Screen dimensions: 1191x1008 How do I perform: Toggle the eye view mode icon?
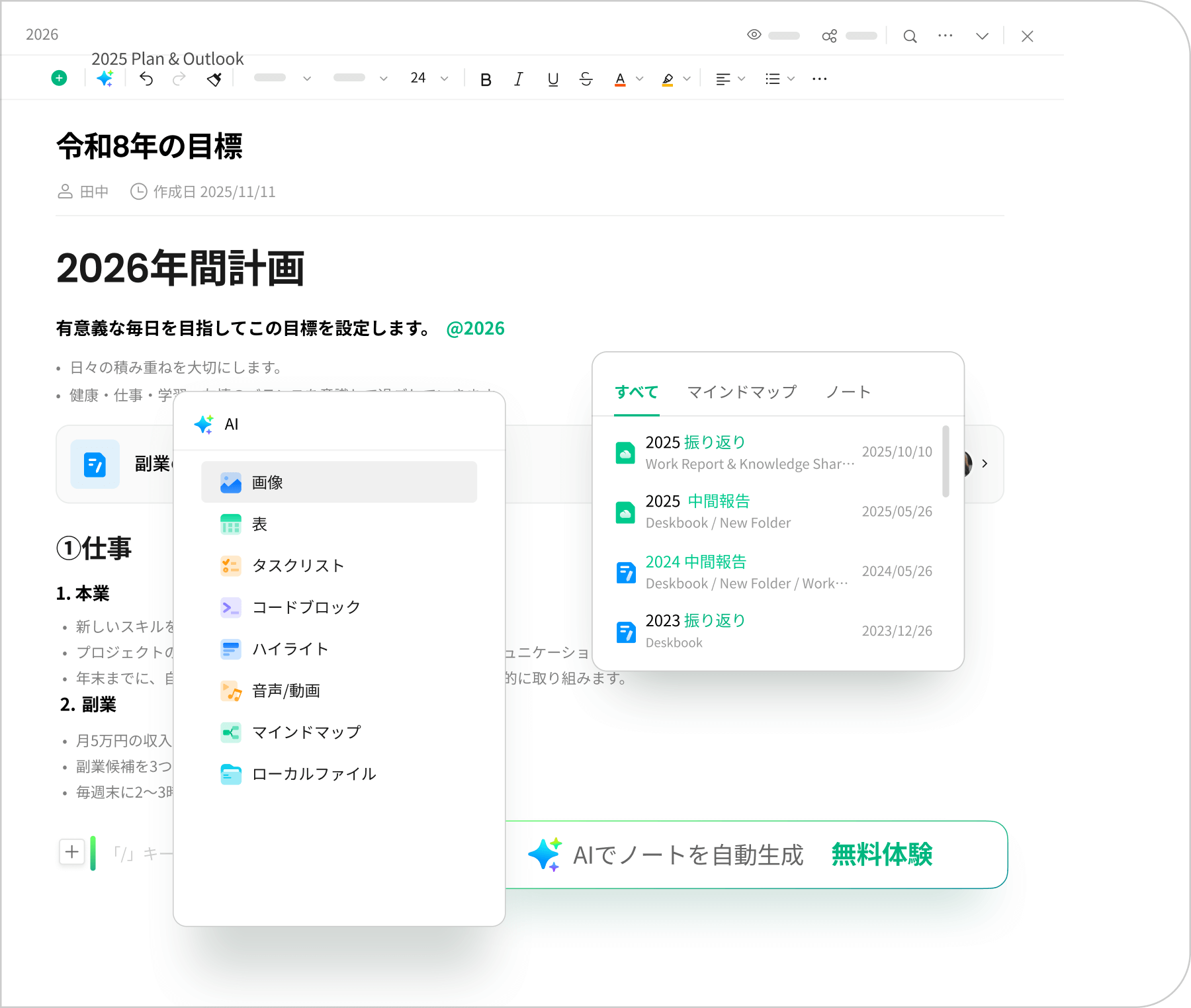coord(754,35)
